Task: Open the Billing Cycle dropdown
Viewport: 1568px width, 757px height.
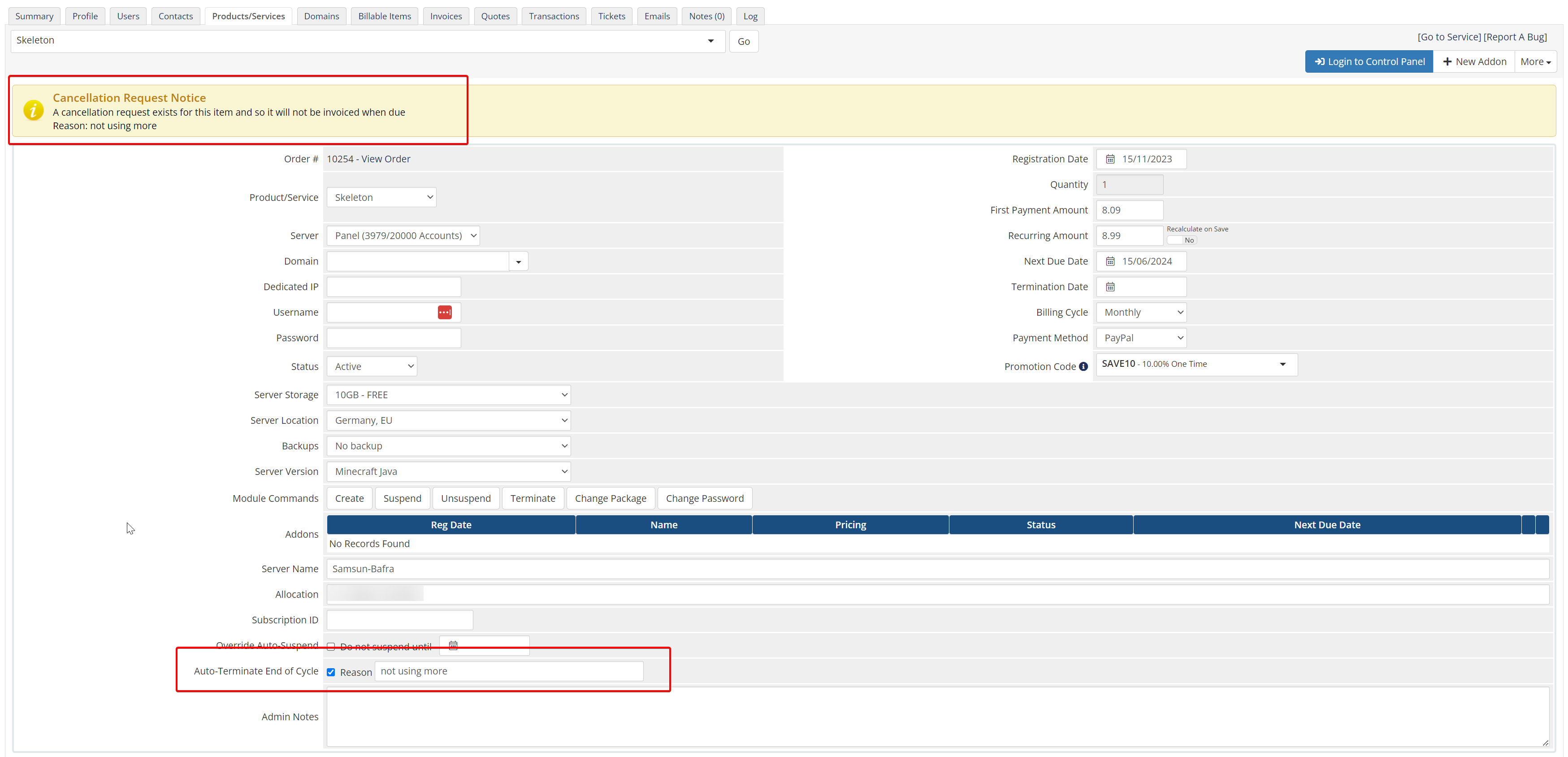Action: point(1141,313)
